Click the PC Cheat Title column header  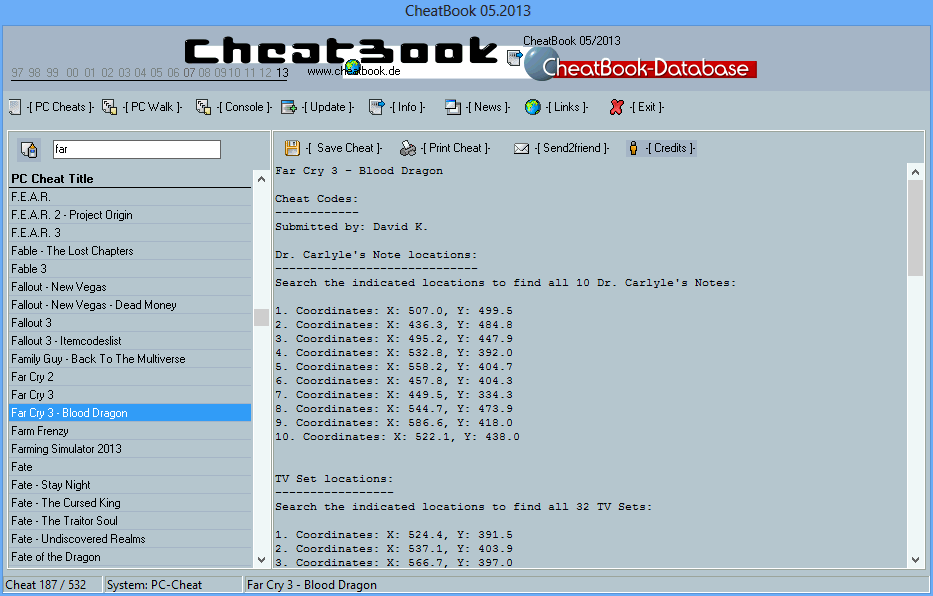(x=130, y=179)
